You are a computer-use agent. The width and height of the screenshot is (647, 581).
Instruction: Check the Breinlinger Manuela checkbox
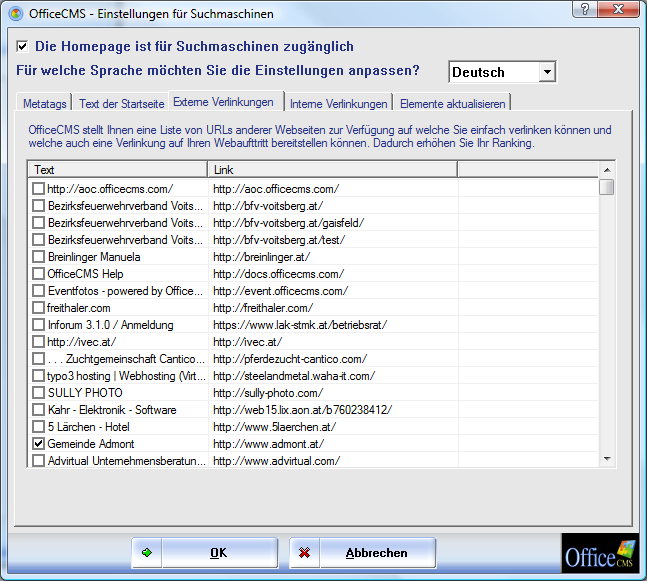[38, 257]
